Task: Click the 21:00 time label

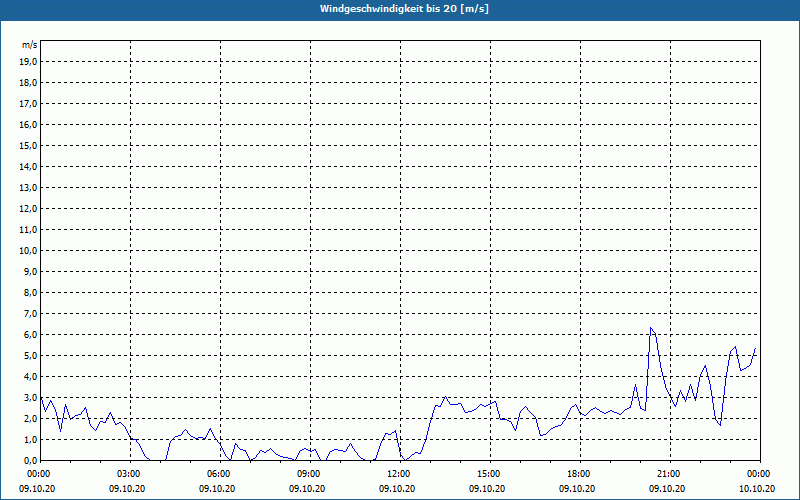Action: pyautogui.click(x=670, y=474)
